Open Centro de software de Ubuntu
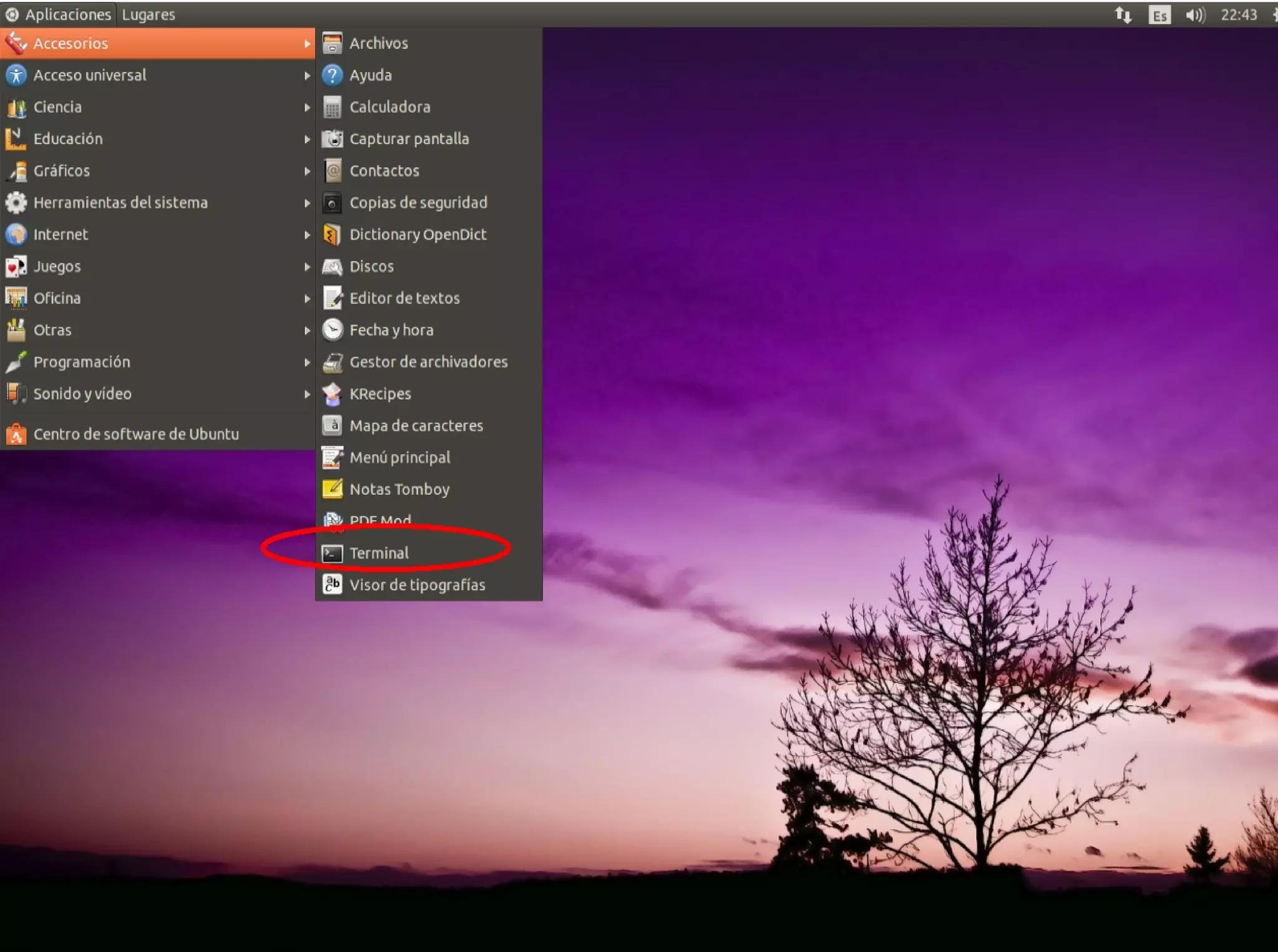Viewport: 1278px width, 952px height. pos(135,434)
